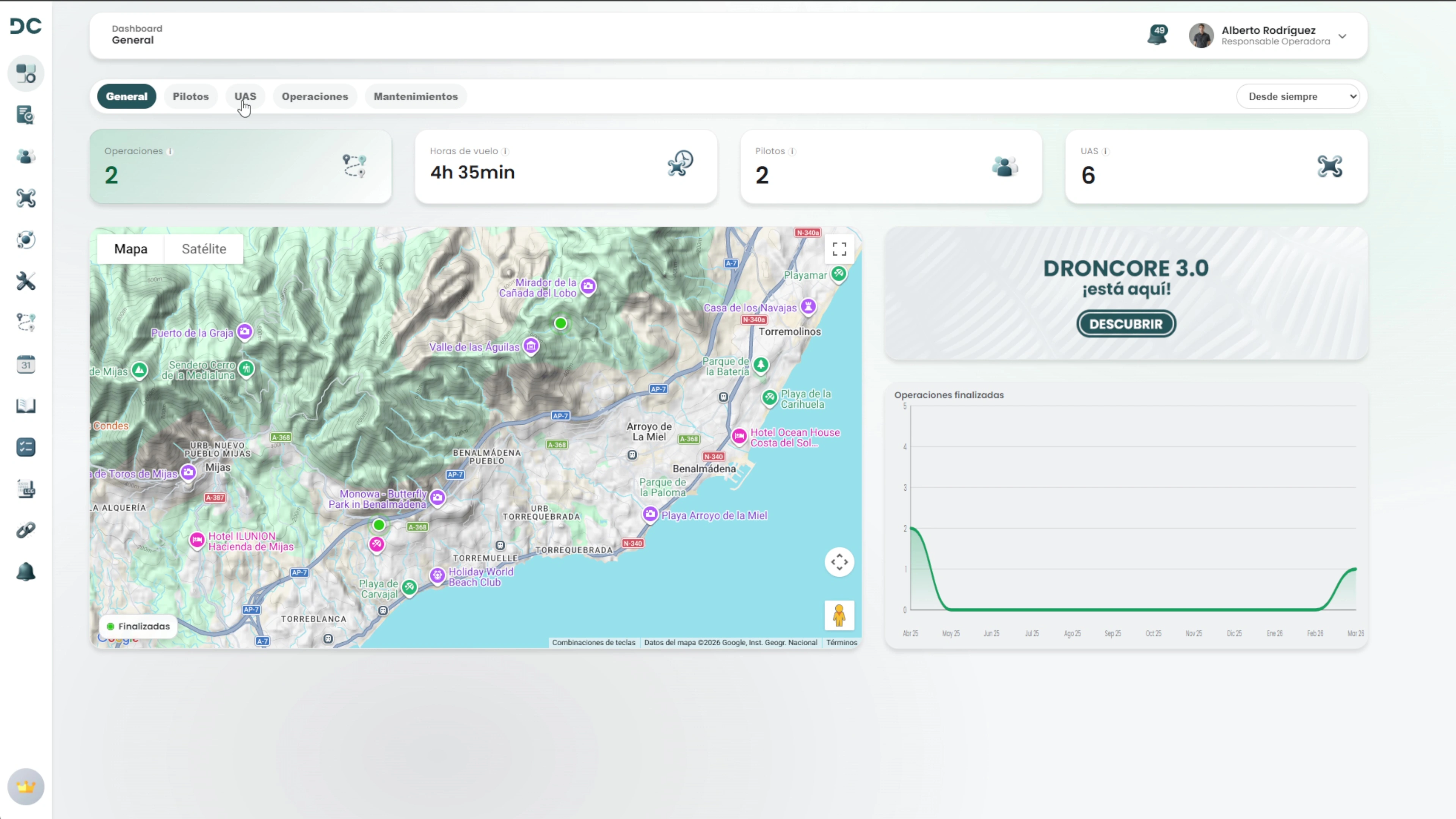
Task: Go to the pilots group icon in sidebar
Action: (26, 157)
